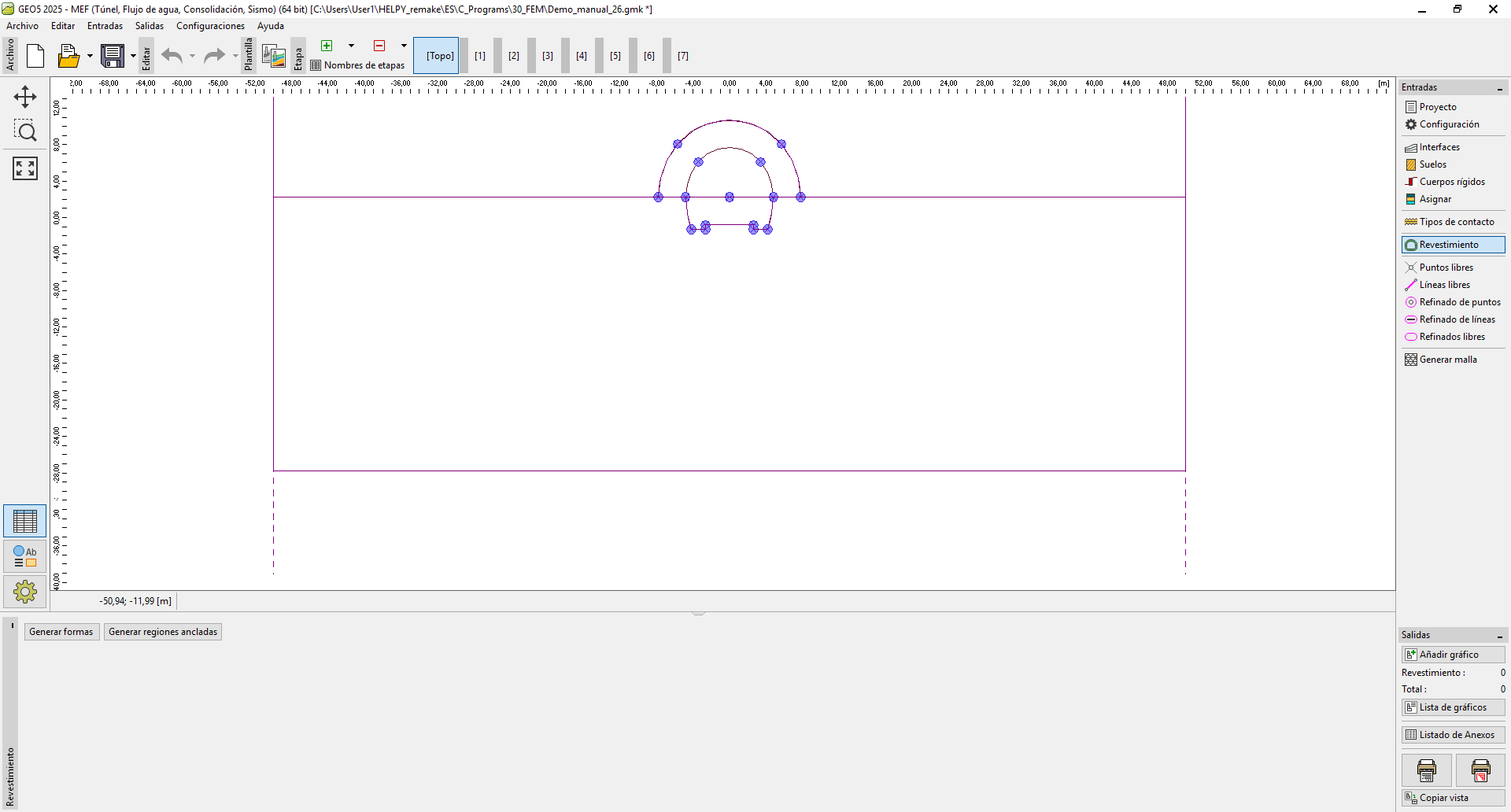
Task: Click the Fit to view icon
Action: 25,168
